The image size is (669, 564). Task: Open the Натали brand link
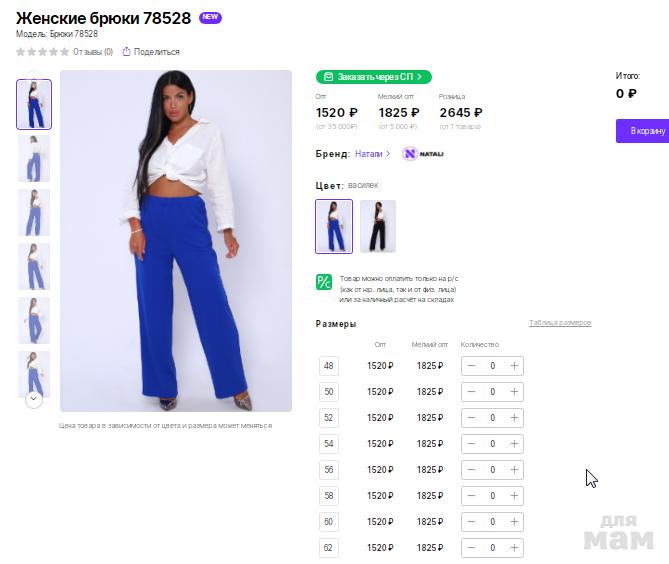pos(372,154)
